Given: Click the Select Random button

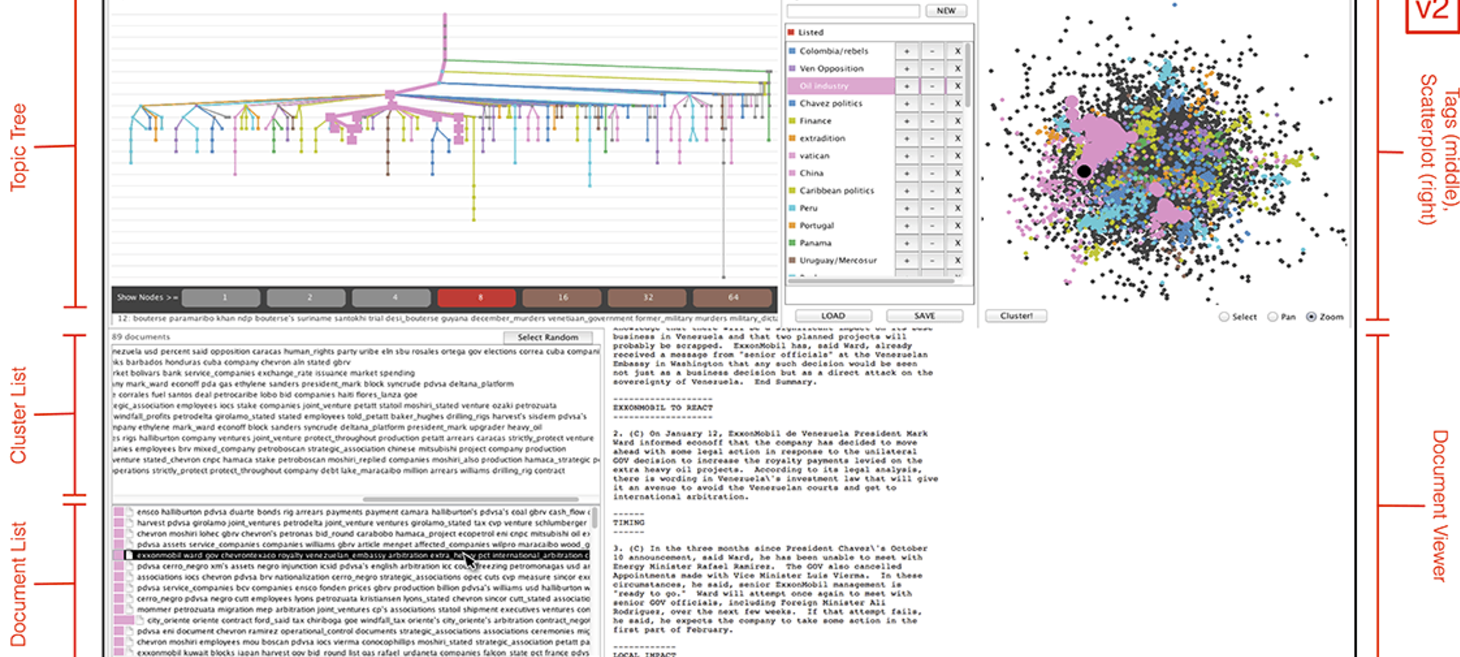Looking at the screenshot, I should tap(548, 337).
